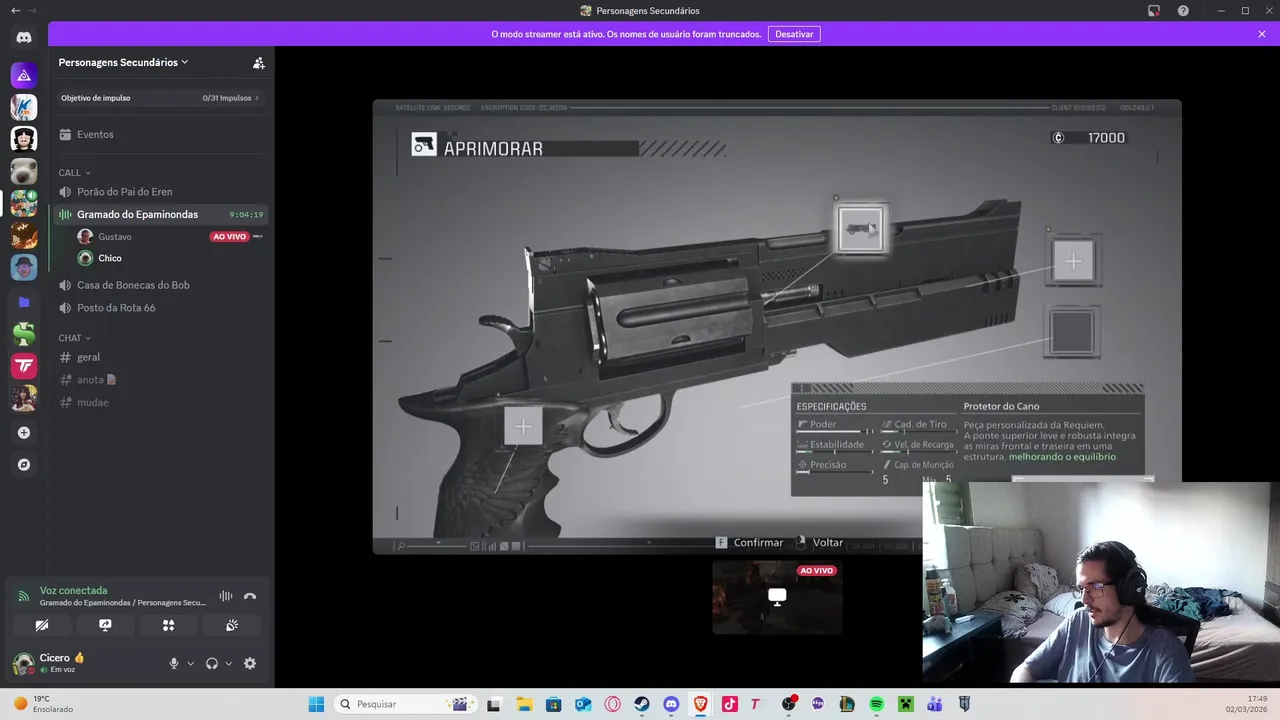1280x720 pixels.
Task: Open Steam from the taskbar
Action: click(641, 704)
